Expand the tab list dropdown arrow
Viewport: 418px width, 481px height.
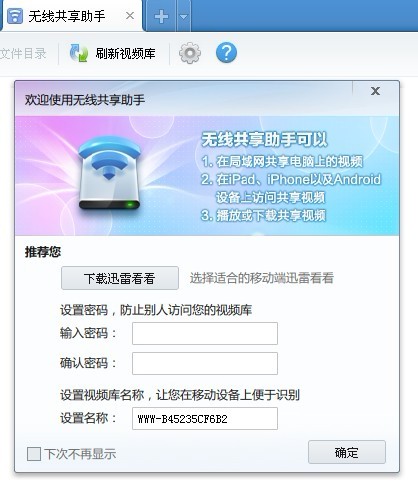tap(184, 16)
